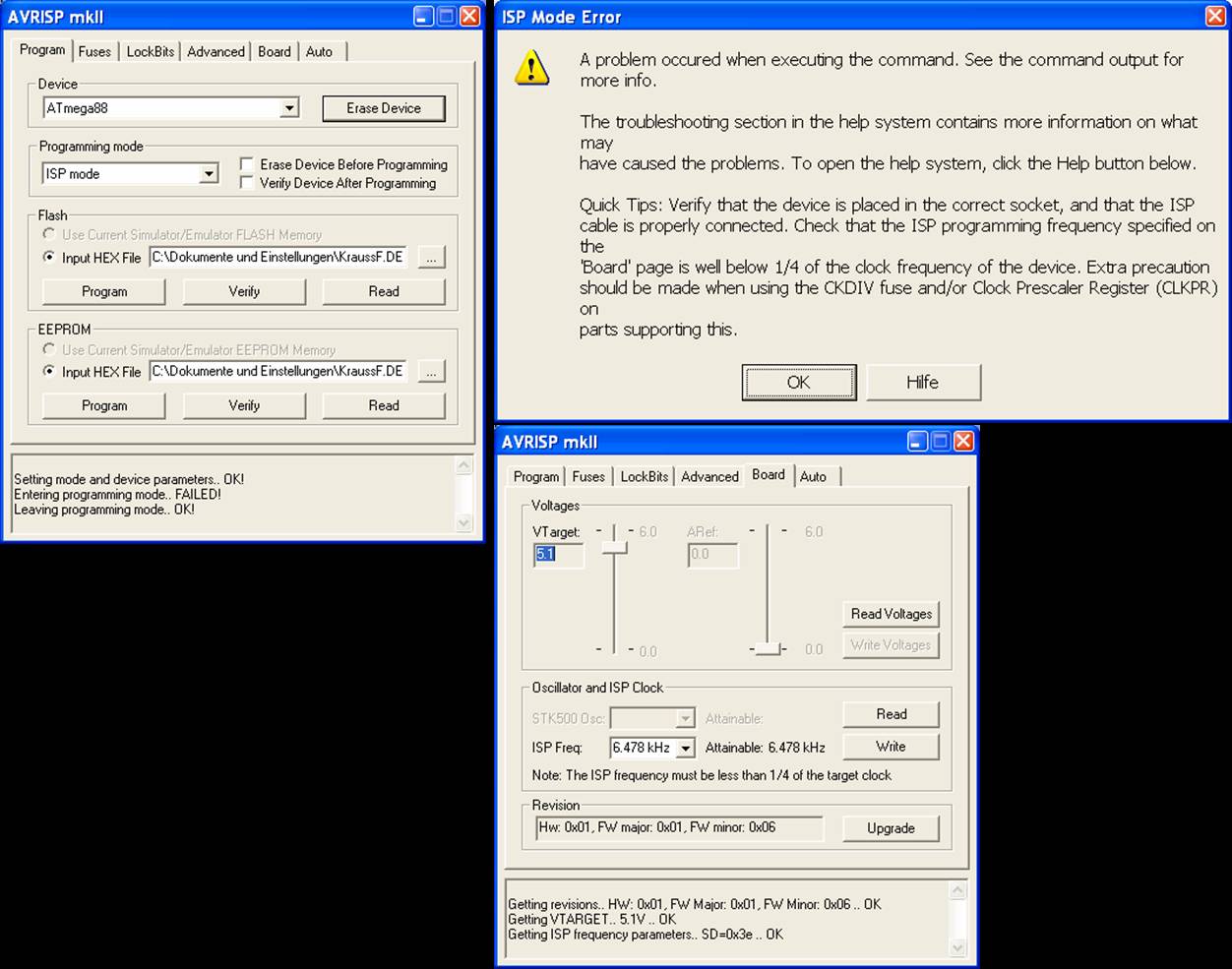This screenshot has height=969, width=1232.
Task: Open the ISP Freq dropdown showing 6.478 kHz
Action: click(685, 748)
